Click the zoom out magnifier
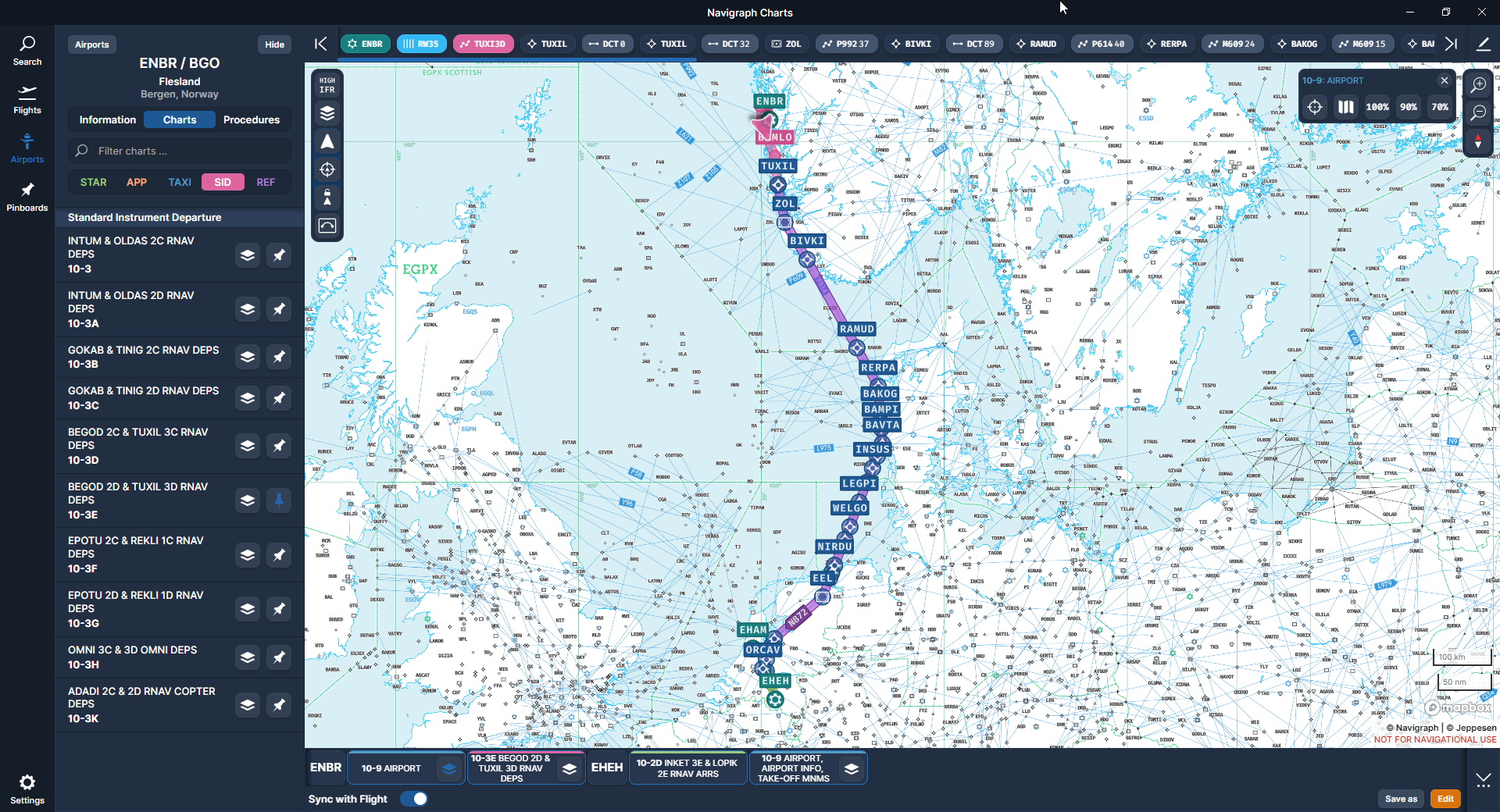This screenshot has width=1500, height=812. 1478,113
